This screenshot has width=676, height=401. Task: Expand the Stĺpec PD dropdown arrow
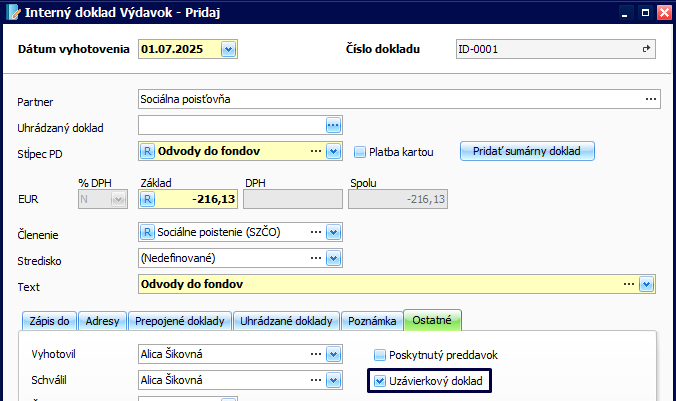point(334,151)
